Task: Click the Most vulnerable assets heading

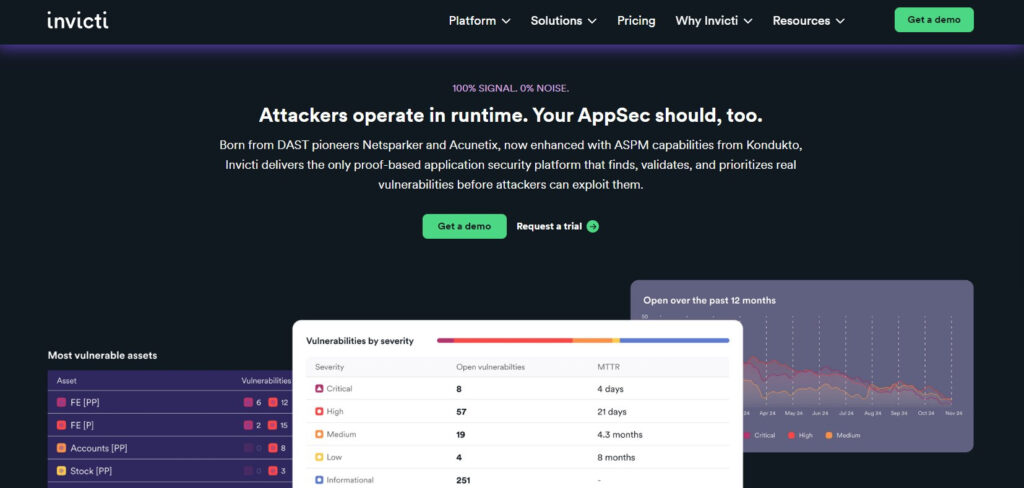Action: [103, 355]
